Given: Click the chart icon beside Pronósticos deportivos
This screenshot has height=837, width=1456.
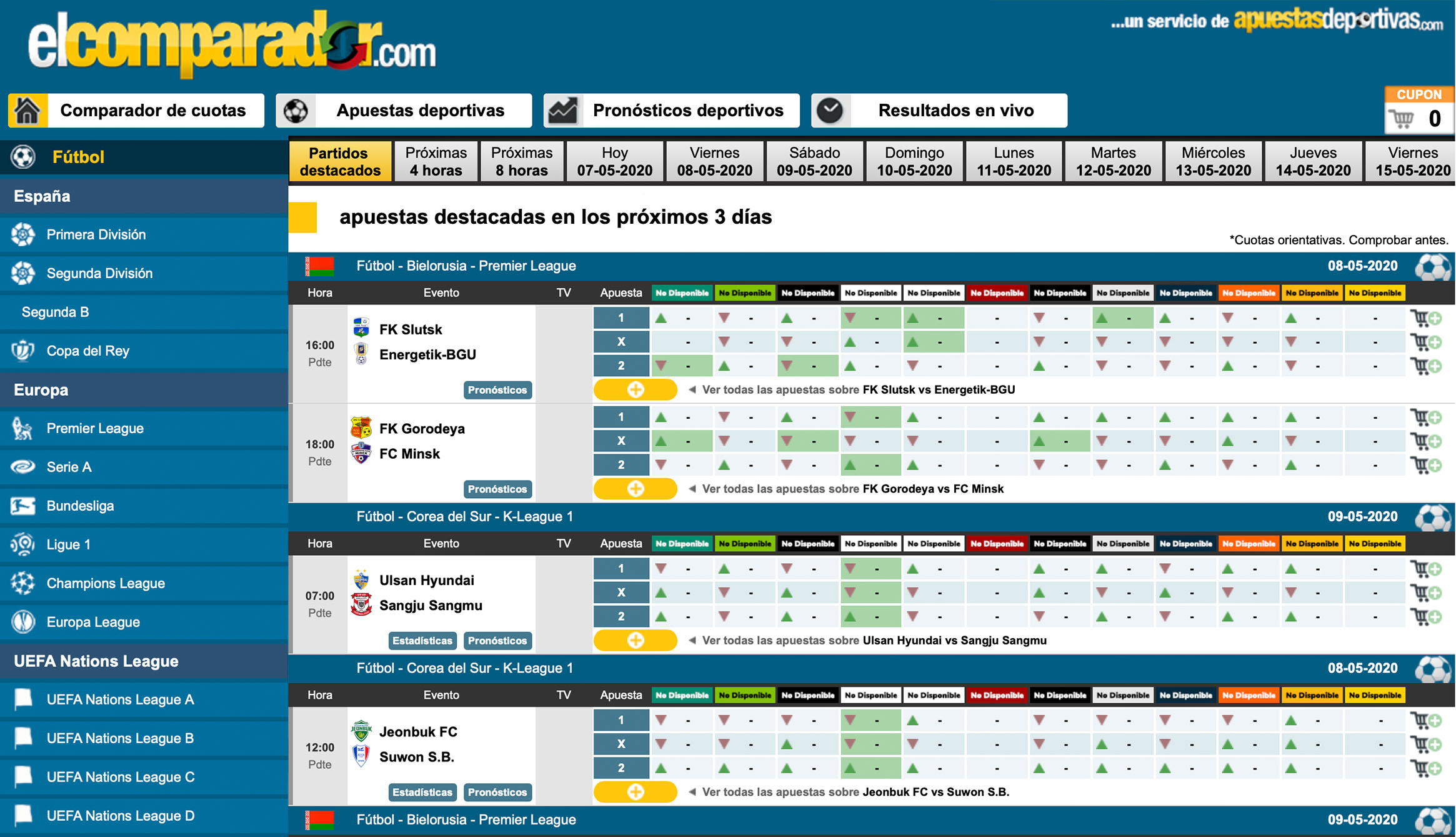Looking at the screenshot, I should click(x=563, y=111).
